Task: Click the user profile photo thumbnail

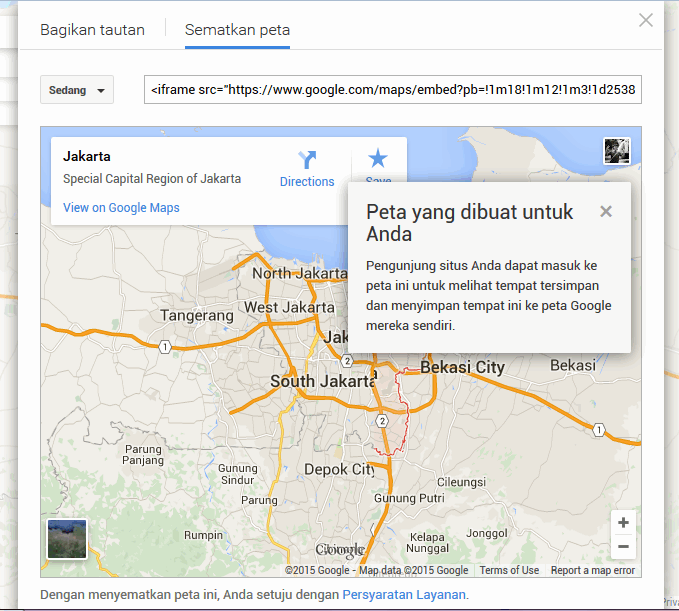Action: (x=617, y=151)
